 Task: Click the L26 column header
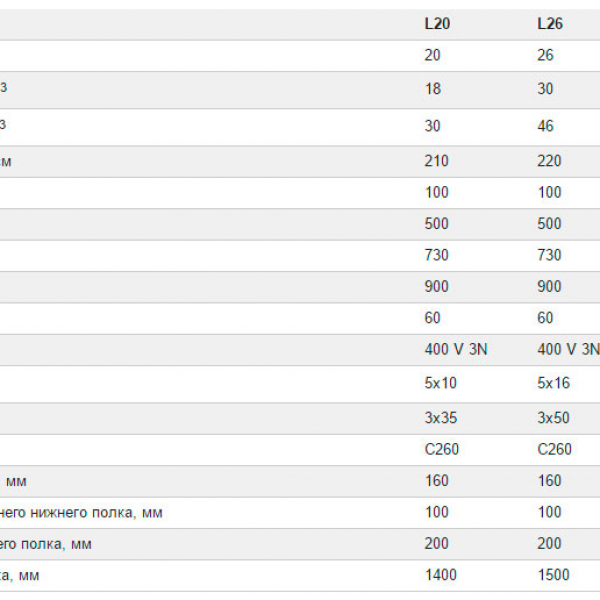click(550, 24)
